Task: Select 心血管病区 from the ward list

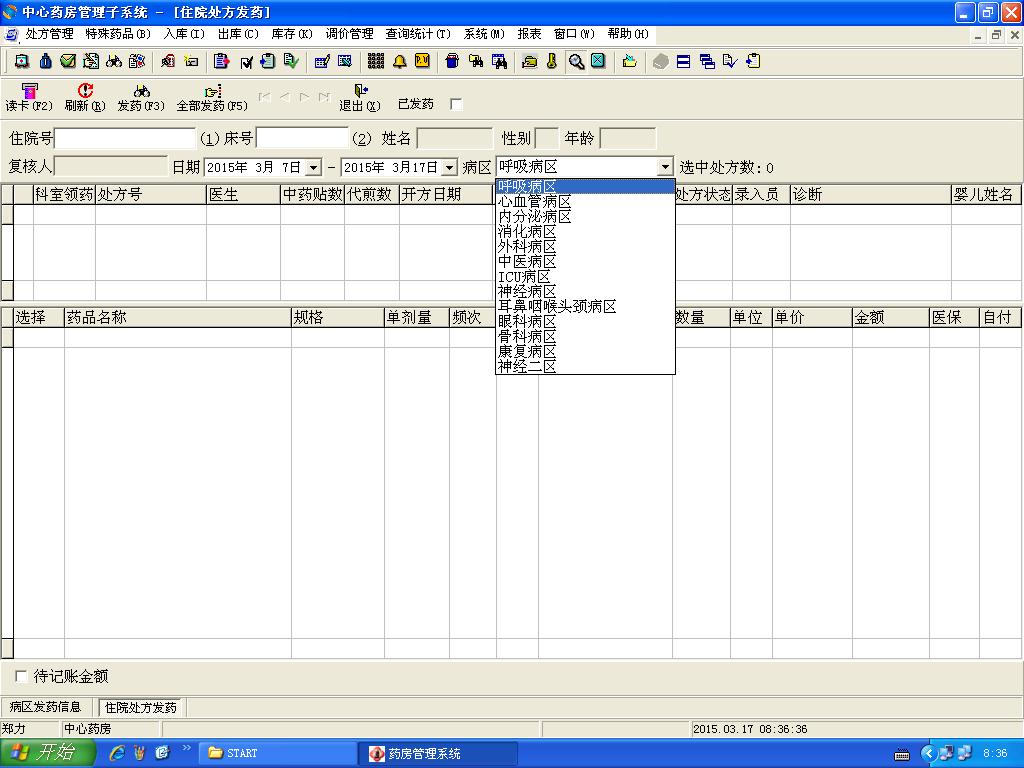Action: pyautogui.click(x=585, y=202)
